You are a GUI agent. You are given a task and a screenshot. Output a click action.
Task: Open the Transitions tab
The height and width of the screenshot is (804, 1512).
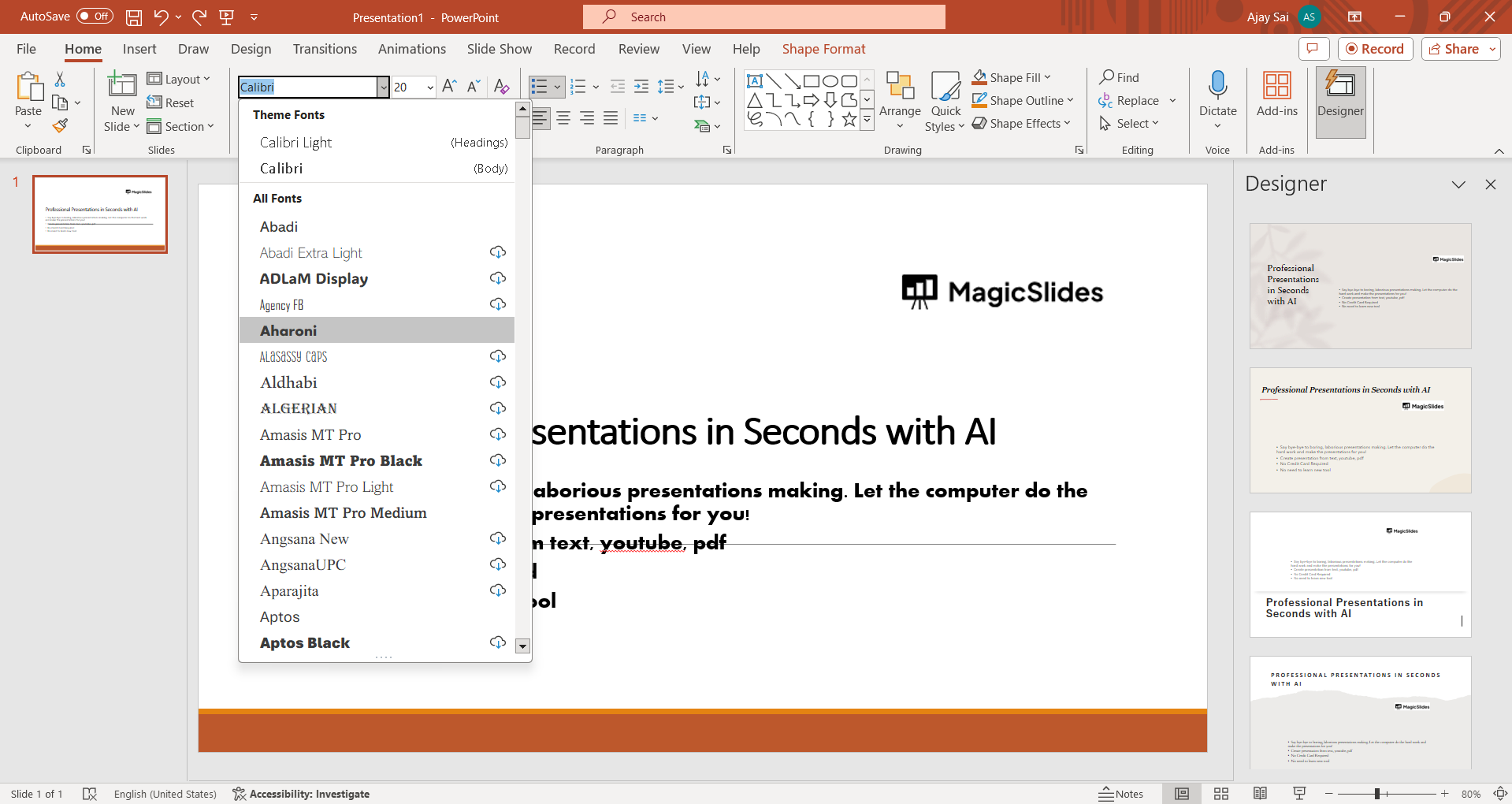coord(325,49)
